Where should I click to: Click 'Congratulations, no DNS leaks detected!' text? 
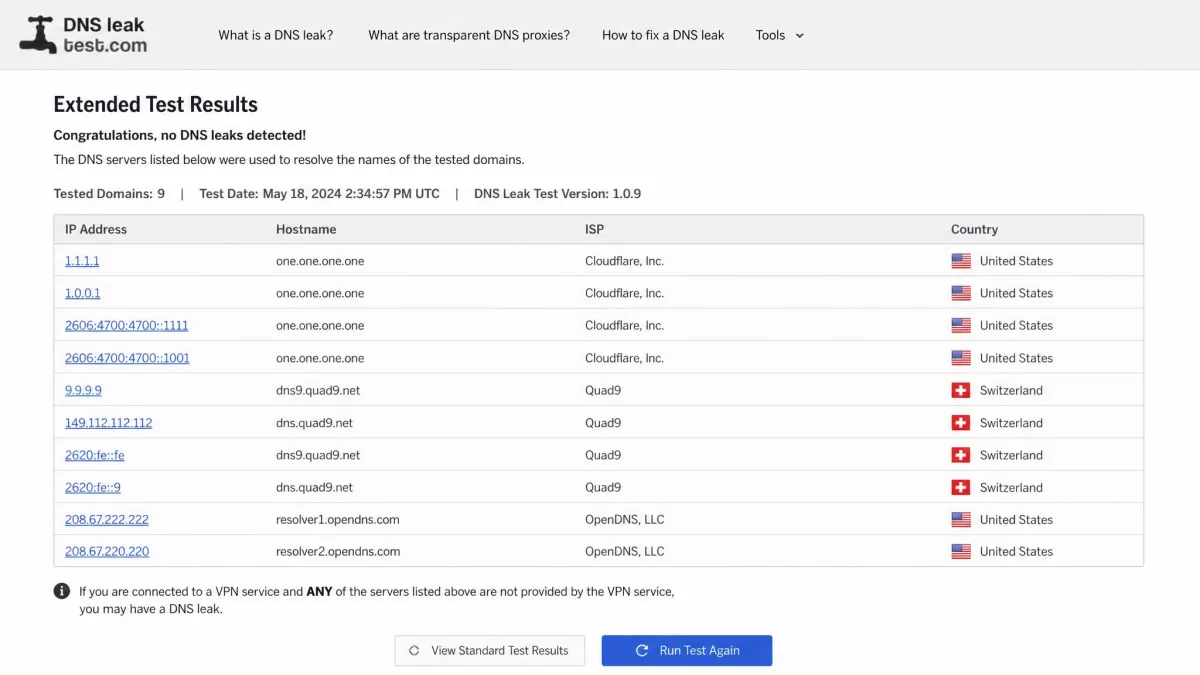pyautogui.click(x=180, y=135)
